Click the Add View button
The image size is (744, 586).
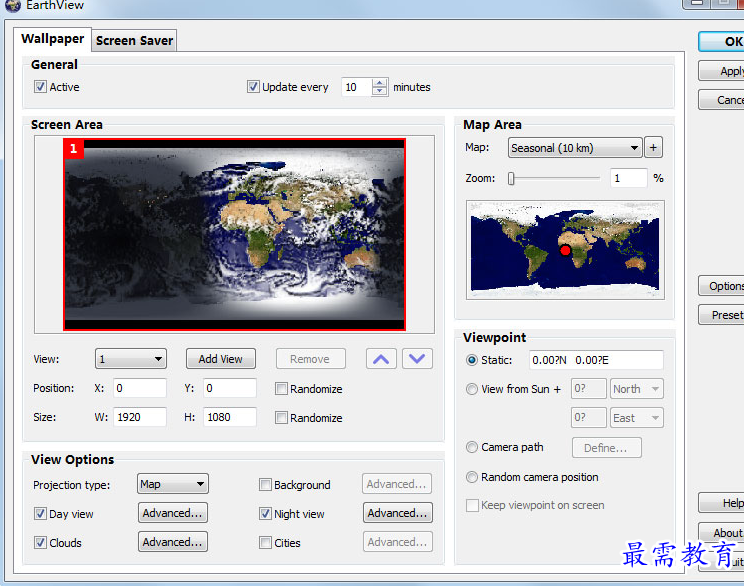[x=221, y=359]
